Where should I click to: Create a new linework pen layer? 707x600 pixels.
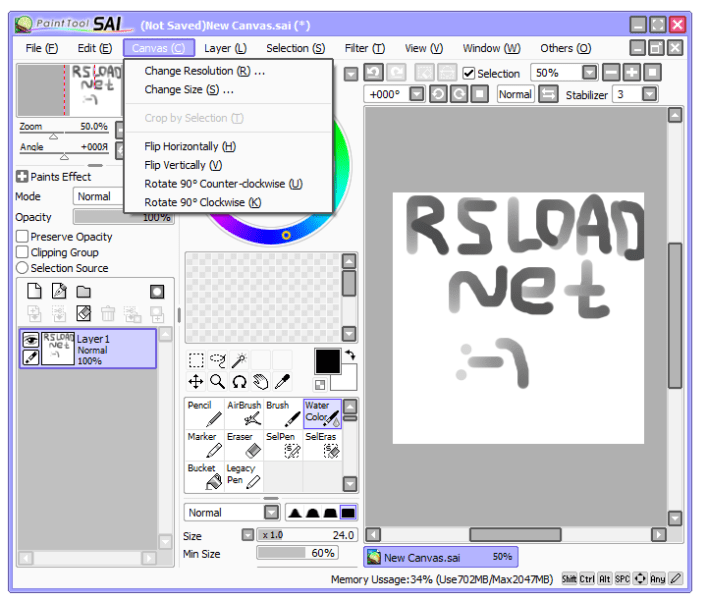59,291
